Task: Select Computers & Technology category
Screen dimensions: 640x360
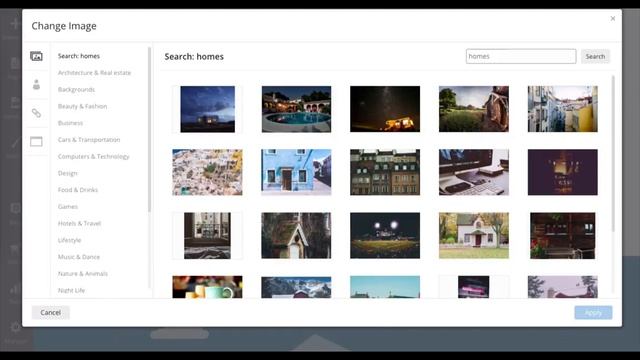Action: click(93, 156)
